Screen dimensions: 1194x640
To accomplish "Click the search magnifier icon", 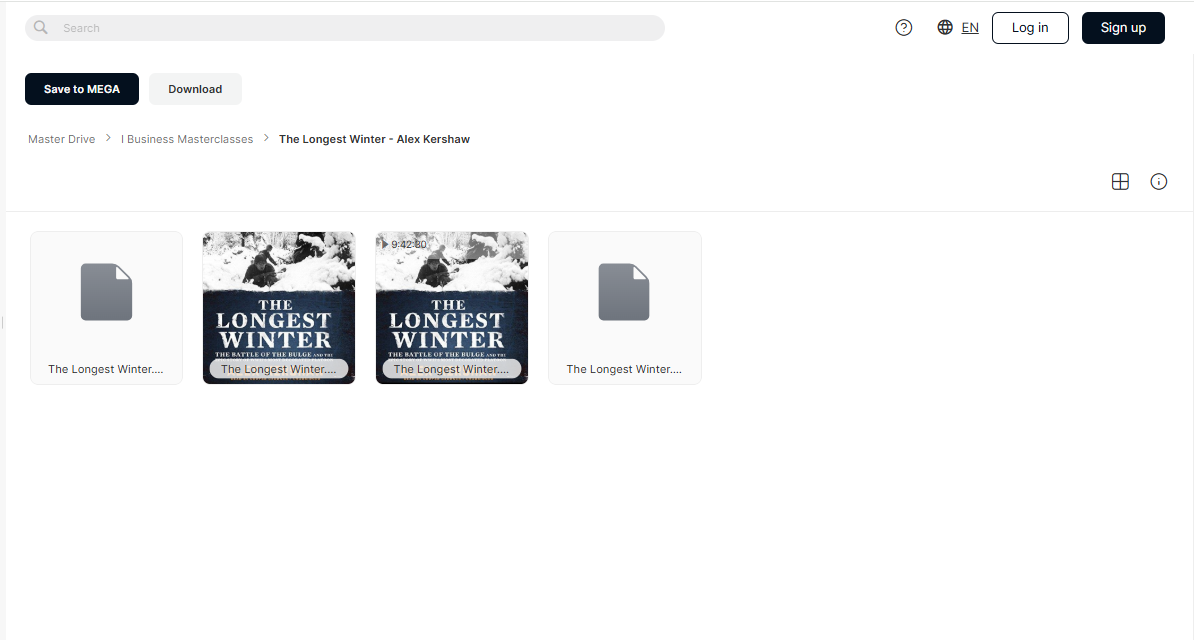I will [41, 27].
